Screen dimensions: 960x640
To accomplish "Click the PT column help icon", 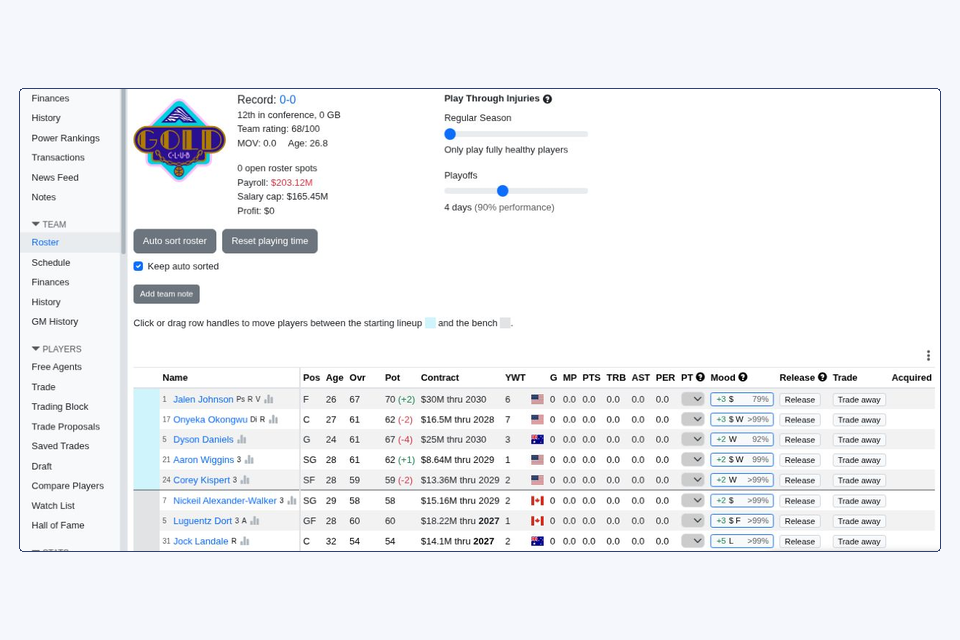I will (x=700, y=377).
